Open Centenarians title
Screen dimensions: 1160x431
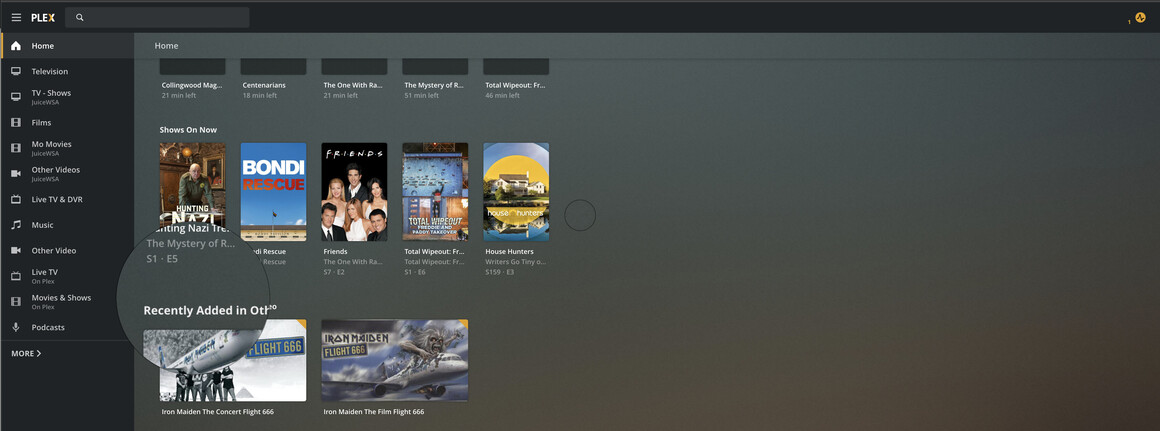click(x=264, y=85)
